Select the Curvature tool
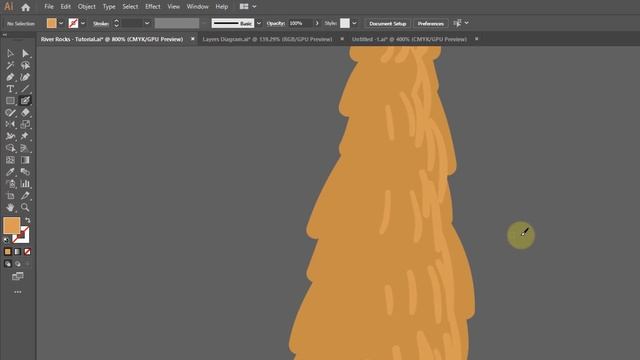 pos(25,77)
